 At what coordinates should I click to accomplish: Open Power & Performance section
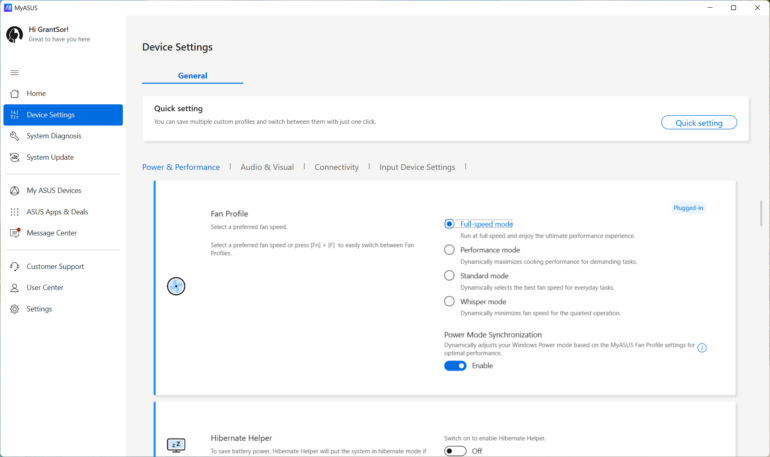click(x=181, y=167)
